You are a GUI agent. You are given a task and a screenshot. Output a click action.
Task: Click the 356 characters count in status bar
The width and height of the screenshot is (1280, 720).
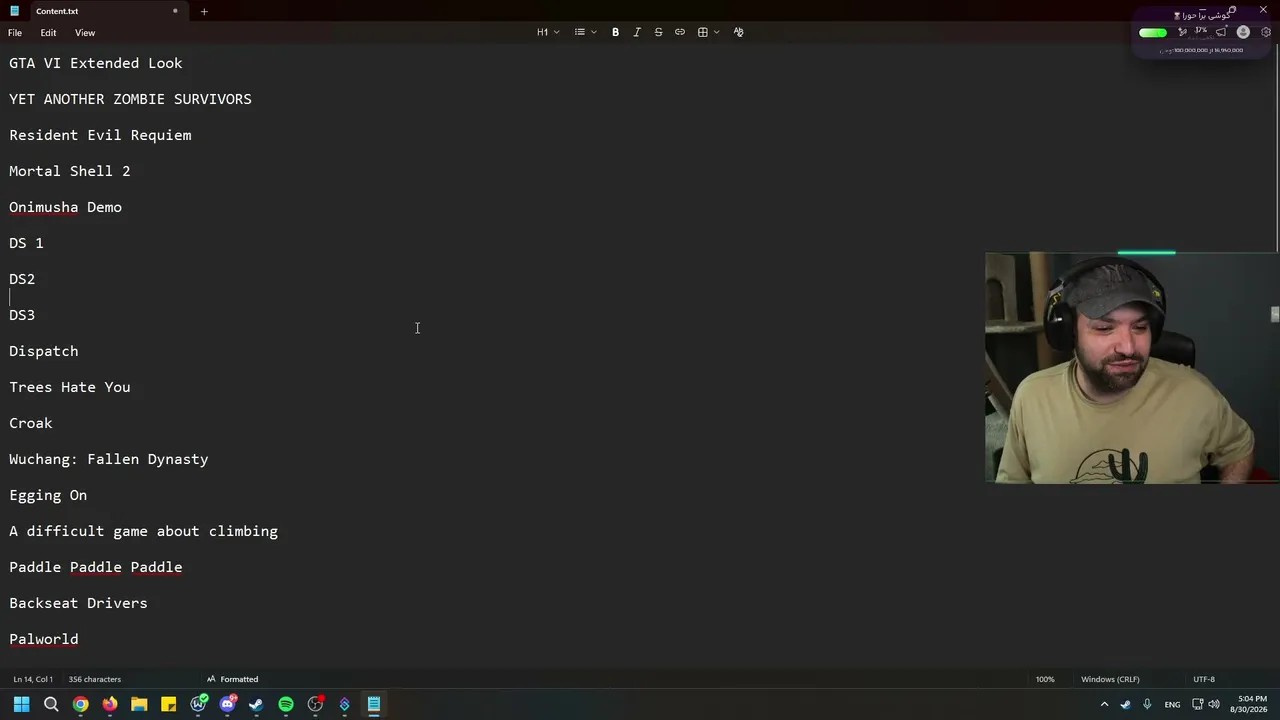click(94, 679)
